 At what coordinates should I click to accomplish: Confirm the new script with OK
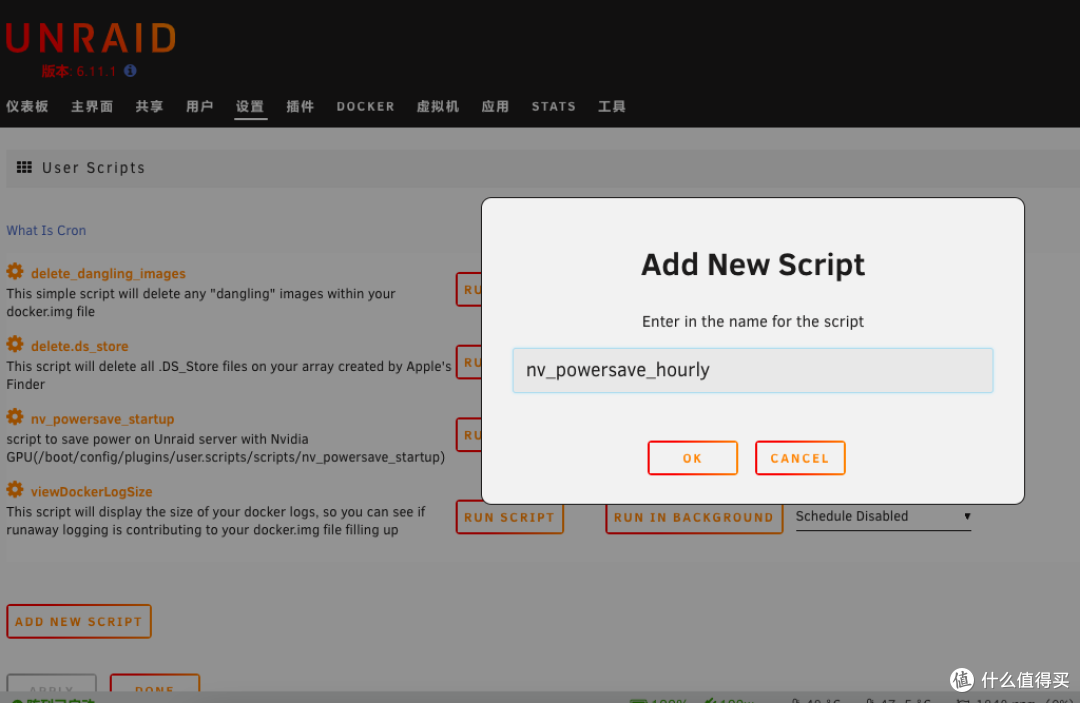pos(692,458)
